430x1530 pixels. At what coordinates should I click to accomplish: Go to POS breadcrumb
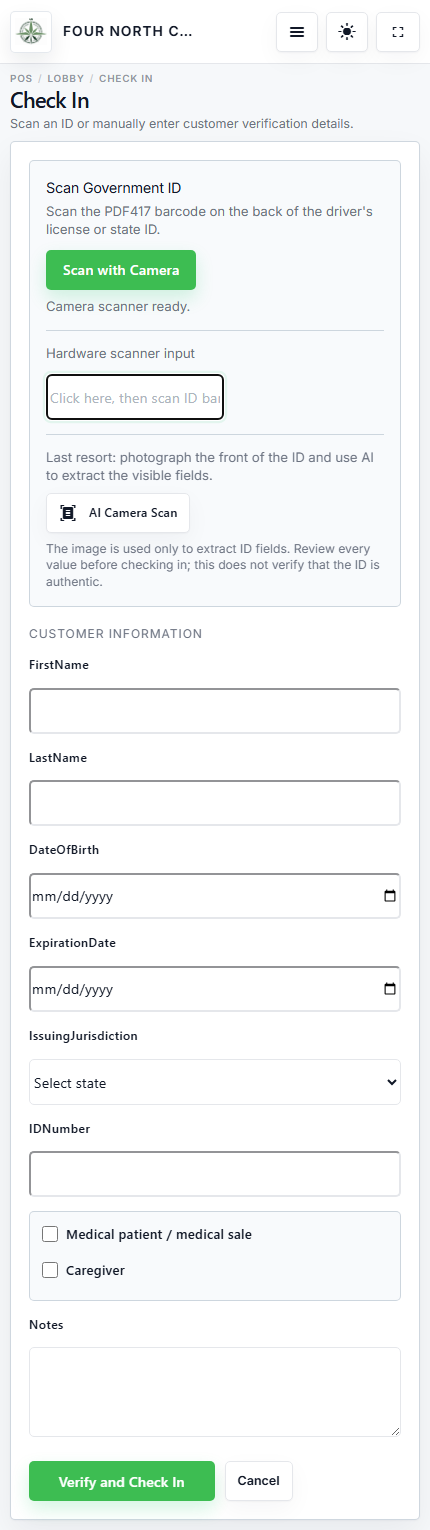coord(20,78)
